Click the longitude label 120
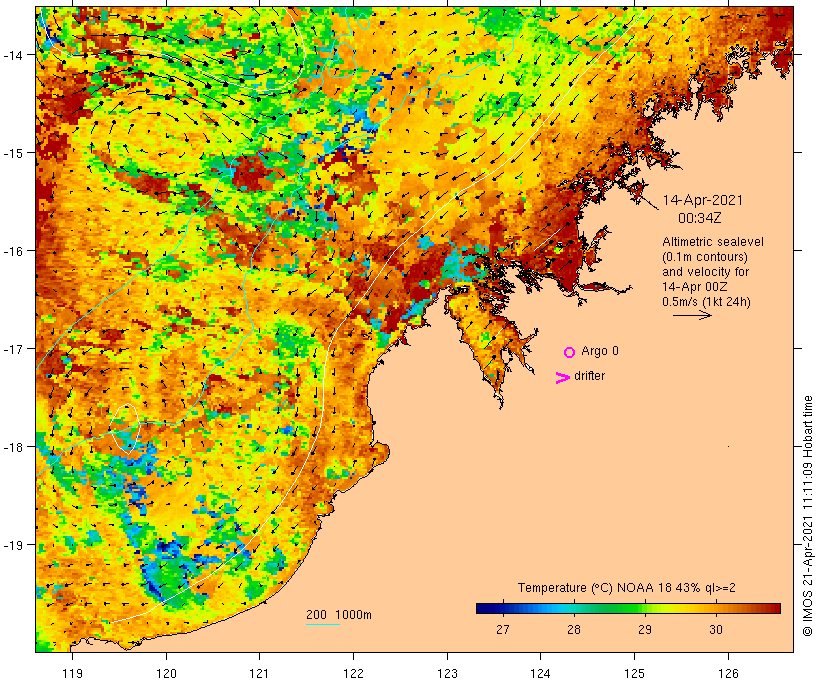This screenshot has width=820, height=680. (x=166, y=673)
